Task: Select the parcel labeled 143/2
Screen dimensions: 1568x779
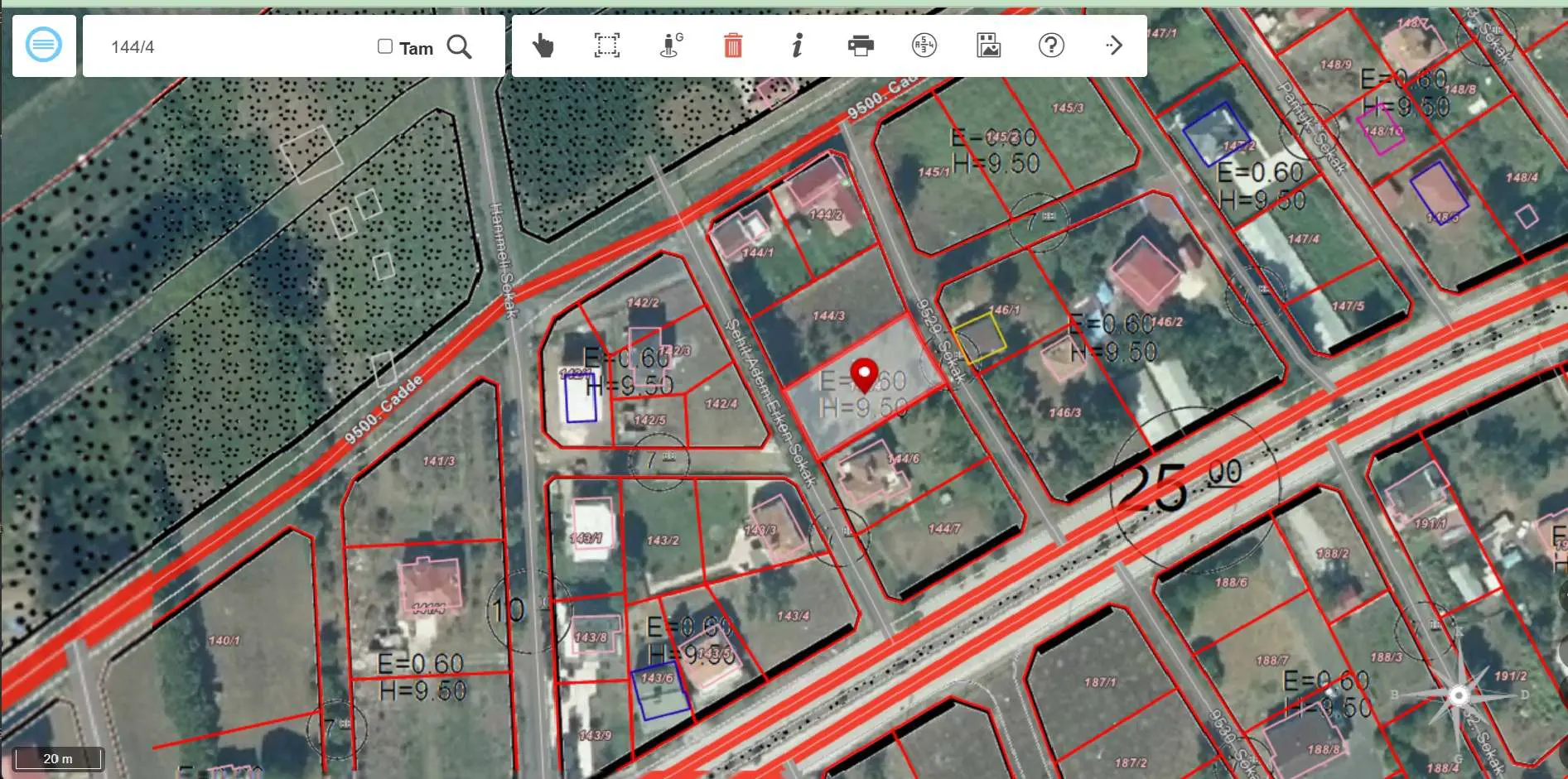Action: pyautogui.click(x=663, y=541)
